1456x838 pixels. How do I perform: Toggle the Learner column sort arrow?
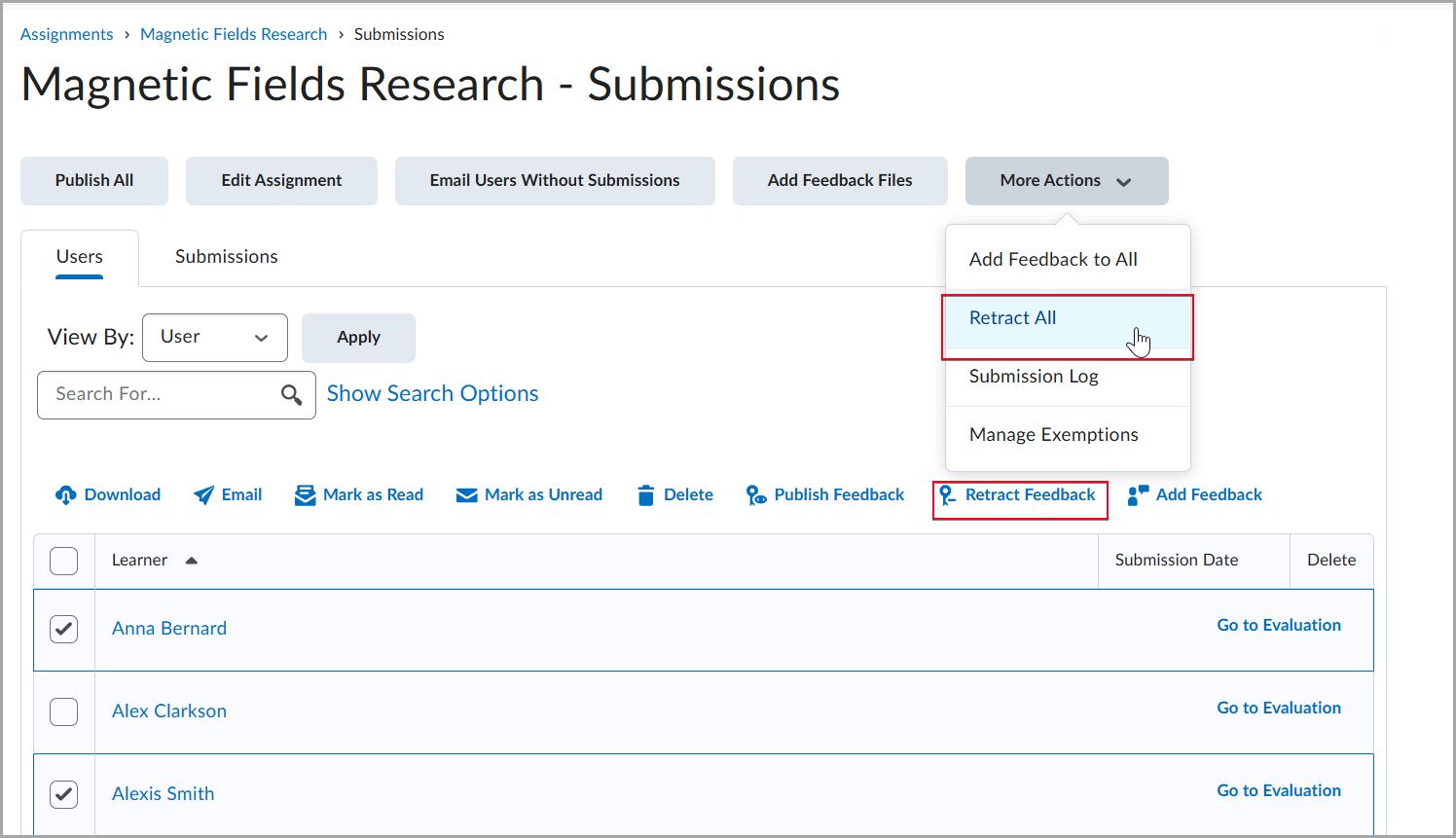(191, 560)
